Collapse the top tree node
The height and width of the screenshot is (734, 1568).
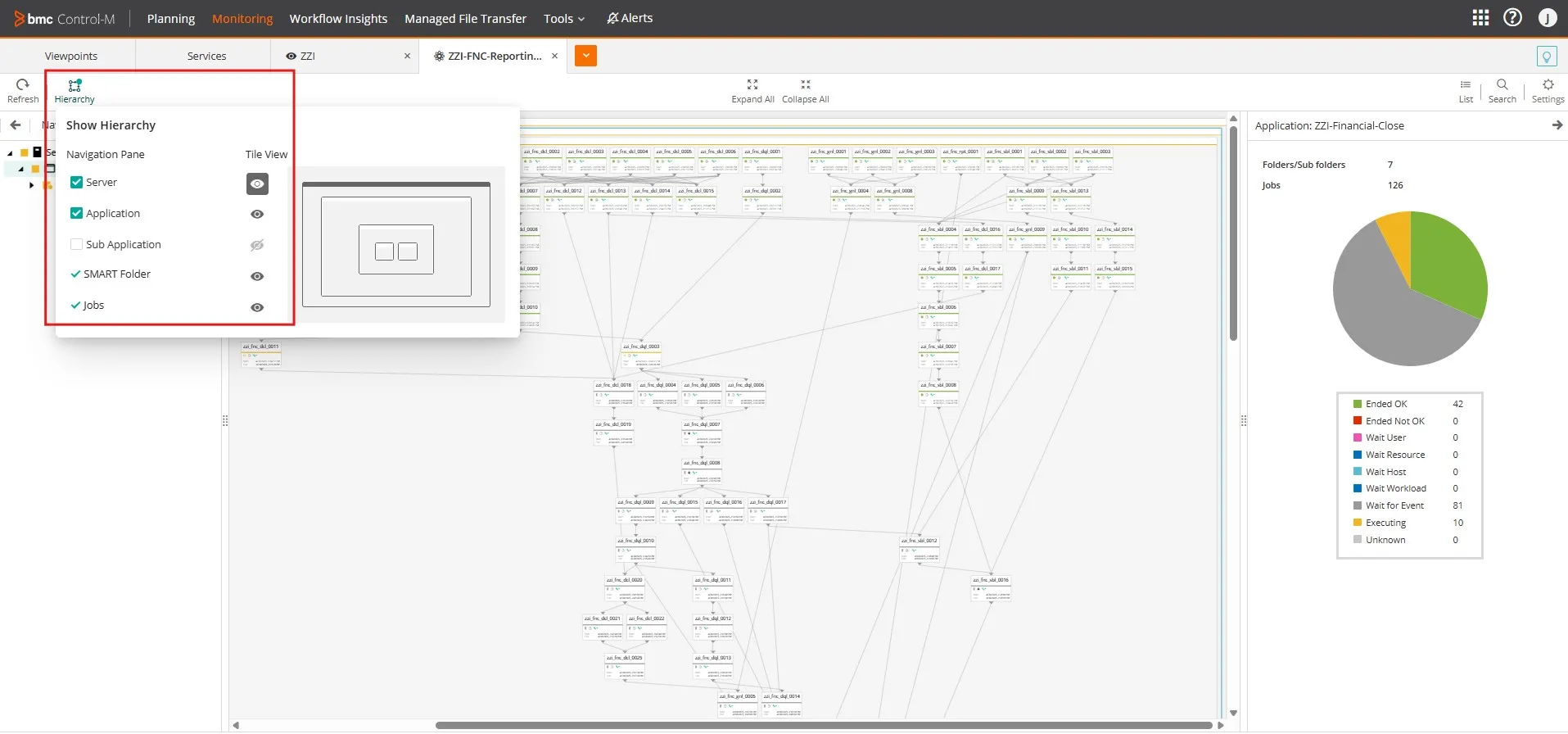pos(10,153)
